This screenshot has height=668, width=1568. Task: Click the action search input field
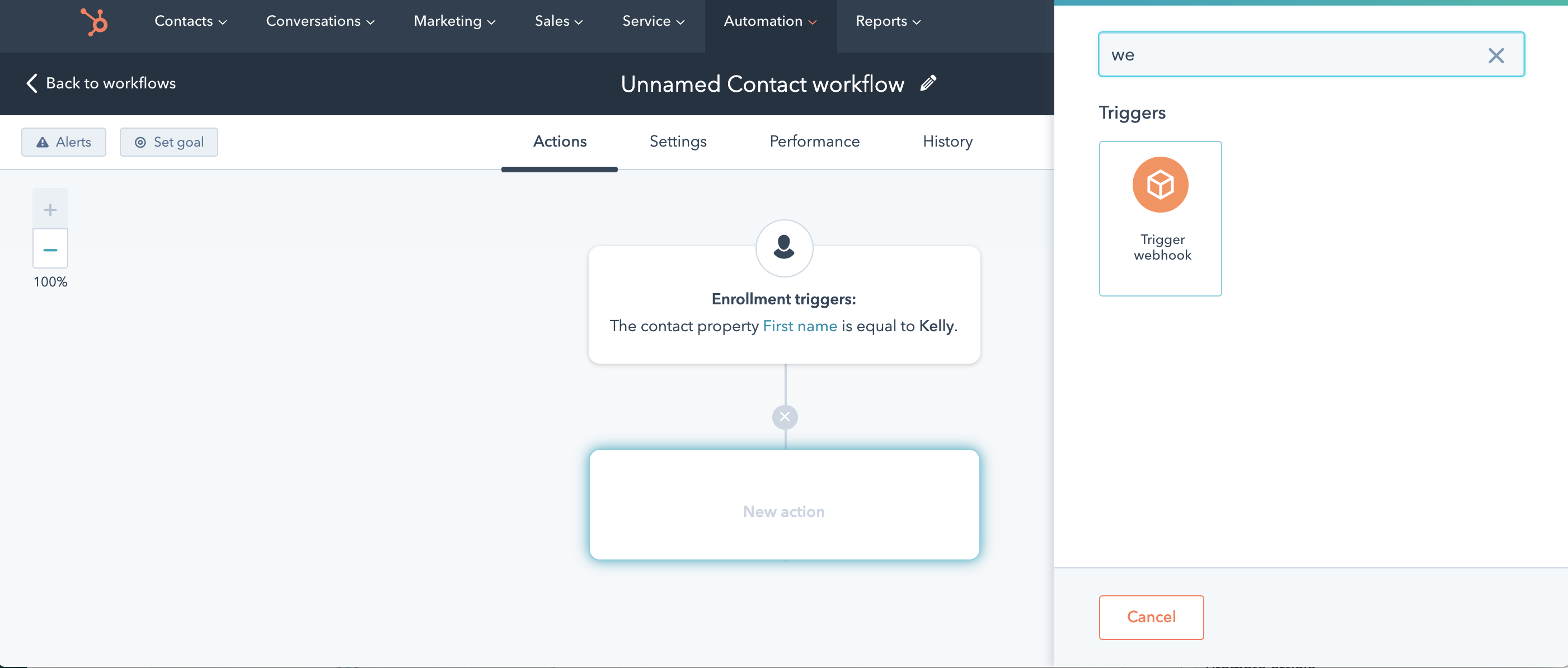click(1290, 55)
